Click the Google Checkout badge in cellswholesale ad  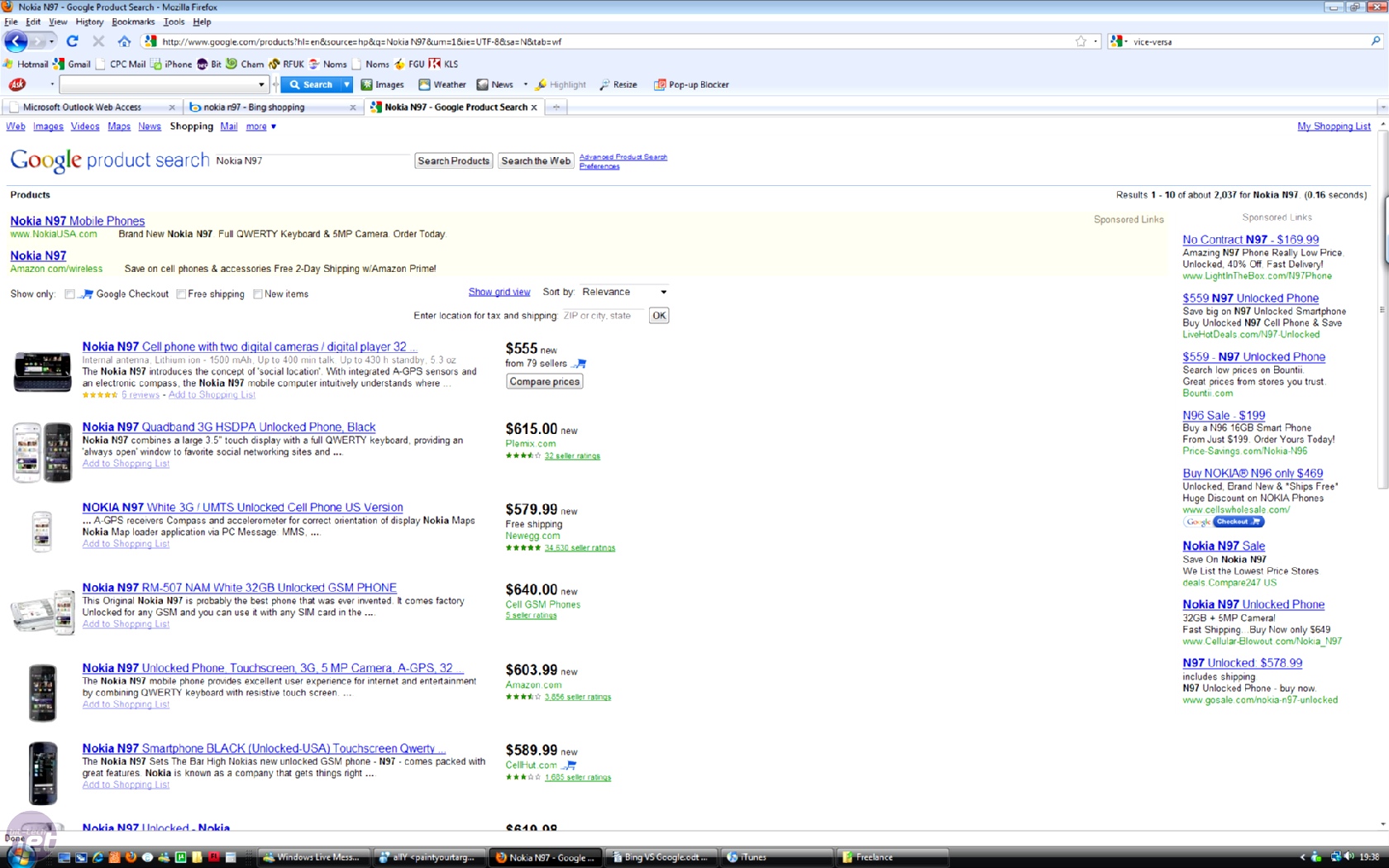pos(1224,522)
